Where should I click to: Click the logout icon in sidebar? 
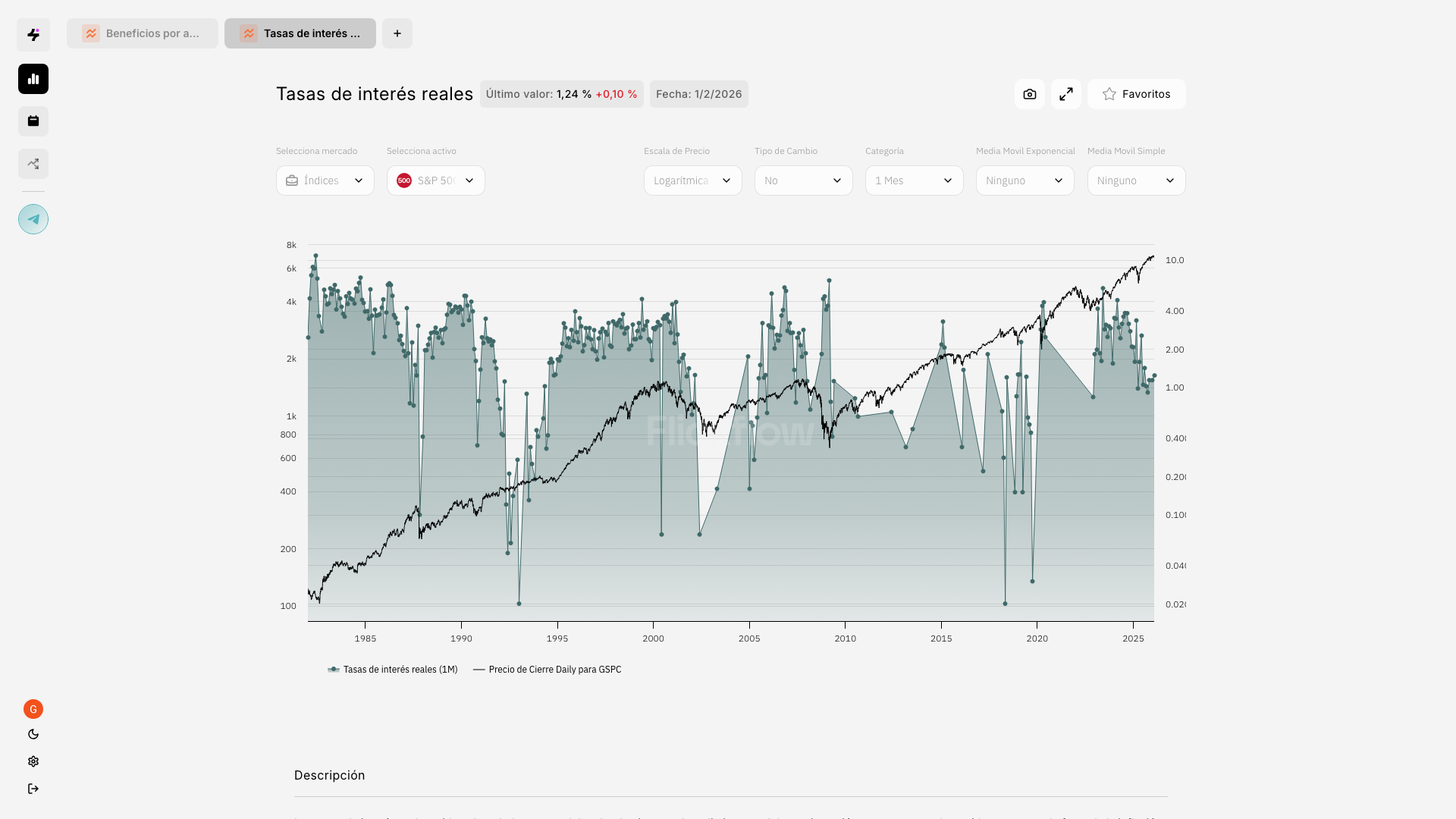(x=33, y=789)
